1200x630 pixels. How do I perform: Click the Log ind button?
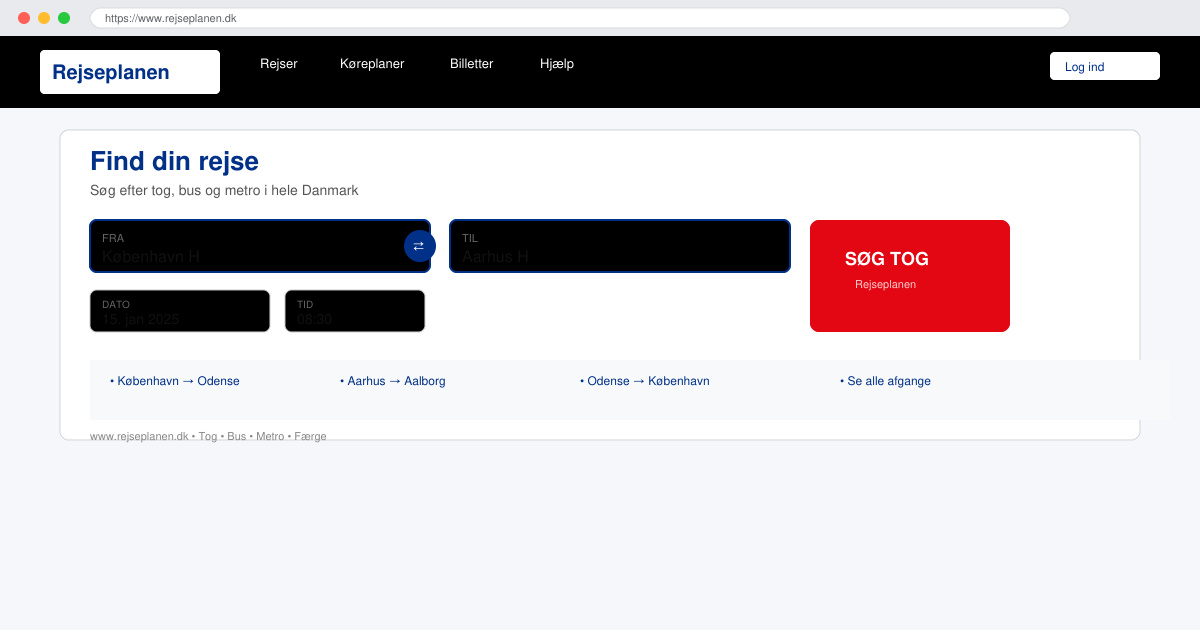click(1105, 66)
